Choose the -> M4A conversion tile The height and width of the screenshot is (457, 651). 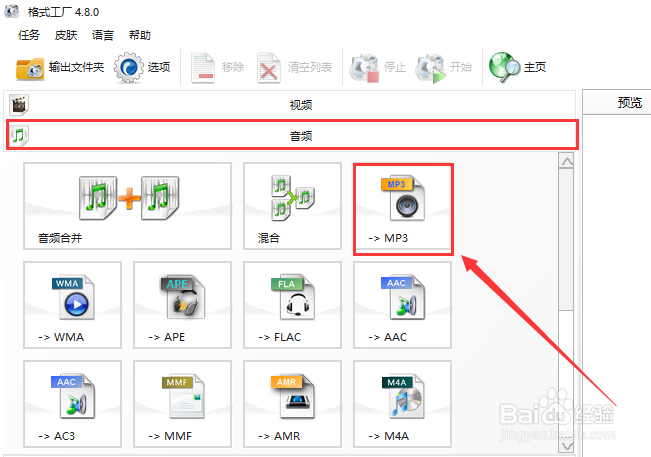[403, 404]
